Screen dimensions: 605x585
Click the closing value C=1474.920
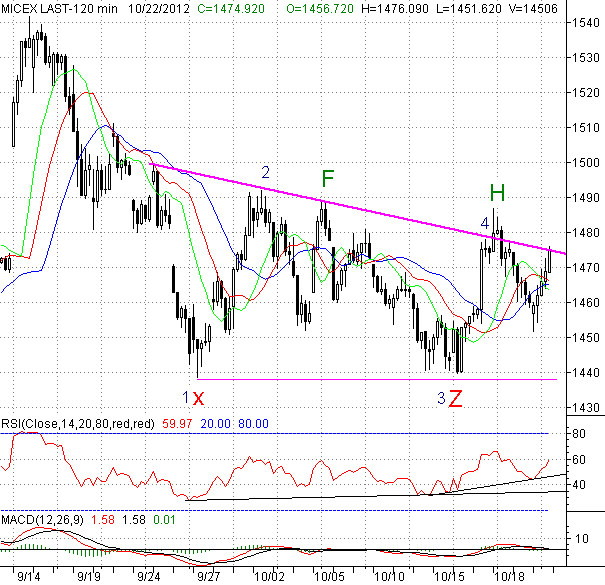tap(231, 8)
